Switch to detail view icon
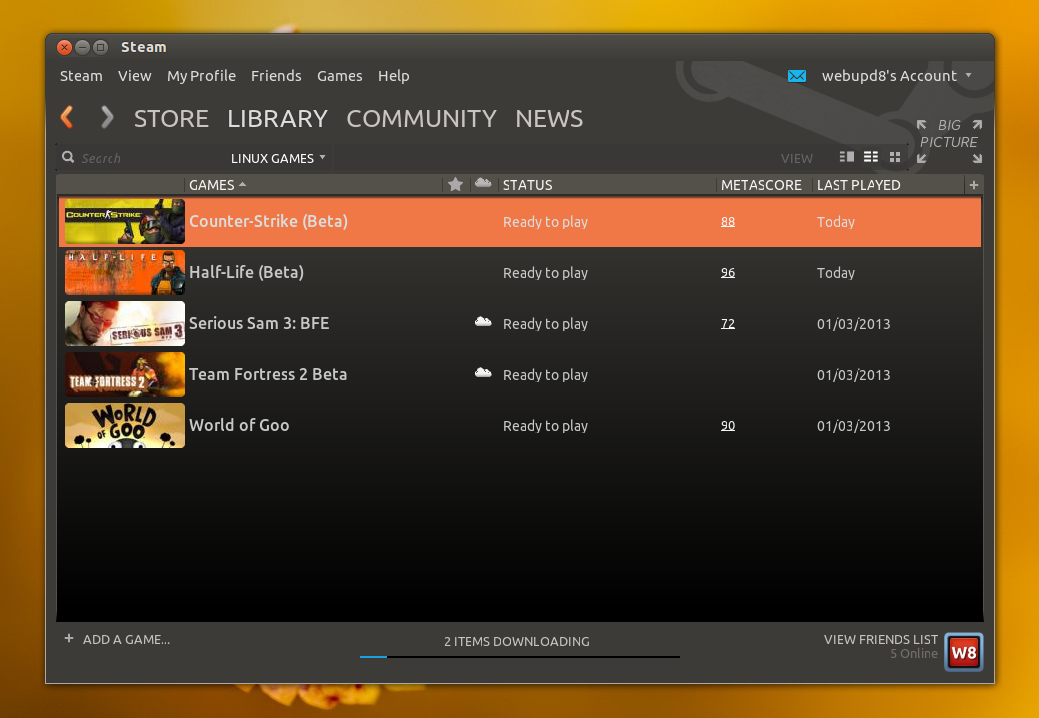The width and height of the screenshot is (1039, 718). coord(847,157)
